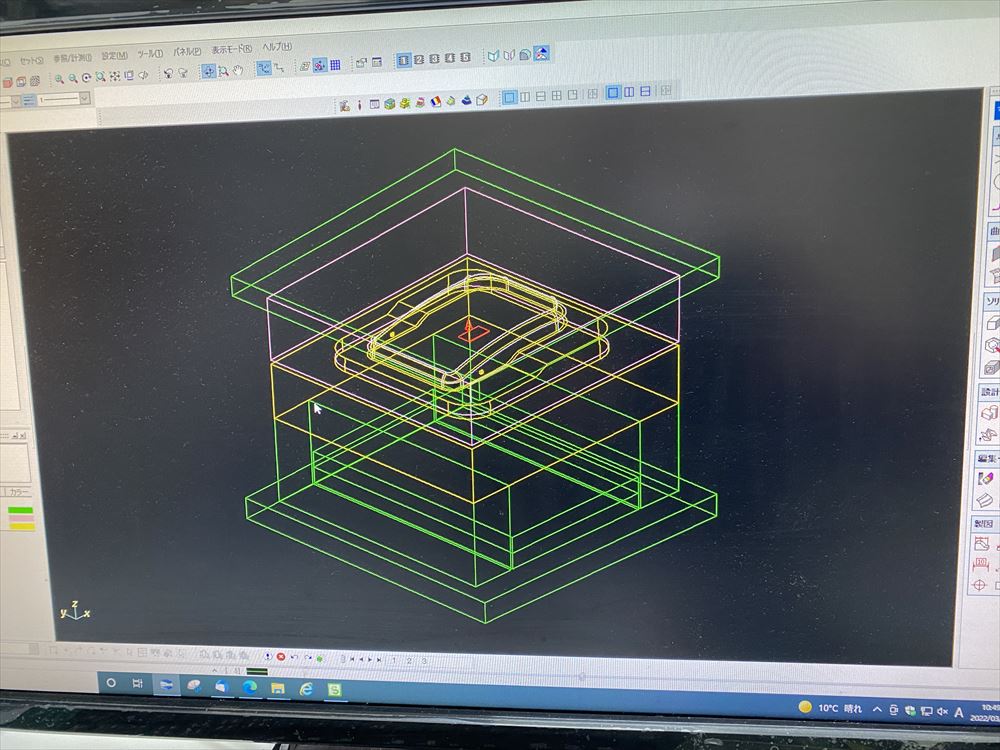
Task: Click the zoom region magnifier beside hand tool
Action: [x=223, y=71]
